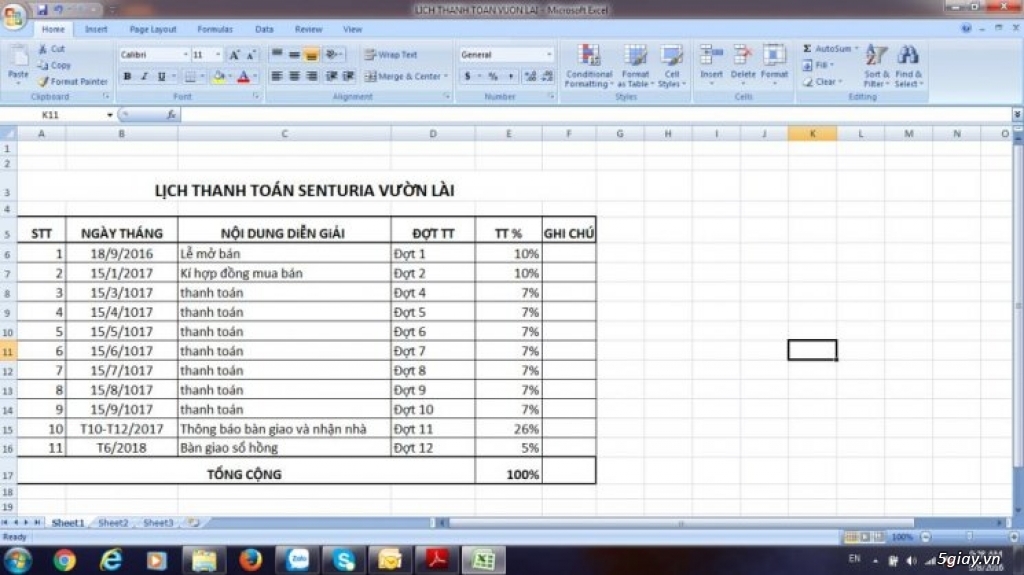Align text left
1024x575 pixels.
[277, 76]
